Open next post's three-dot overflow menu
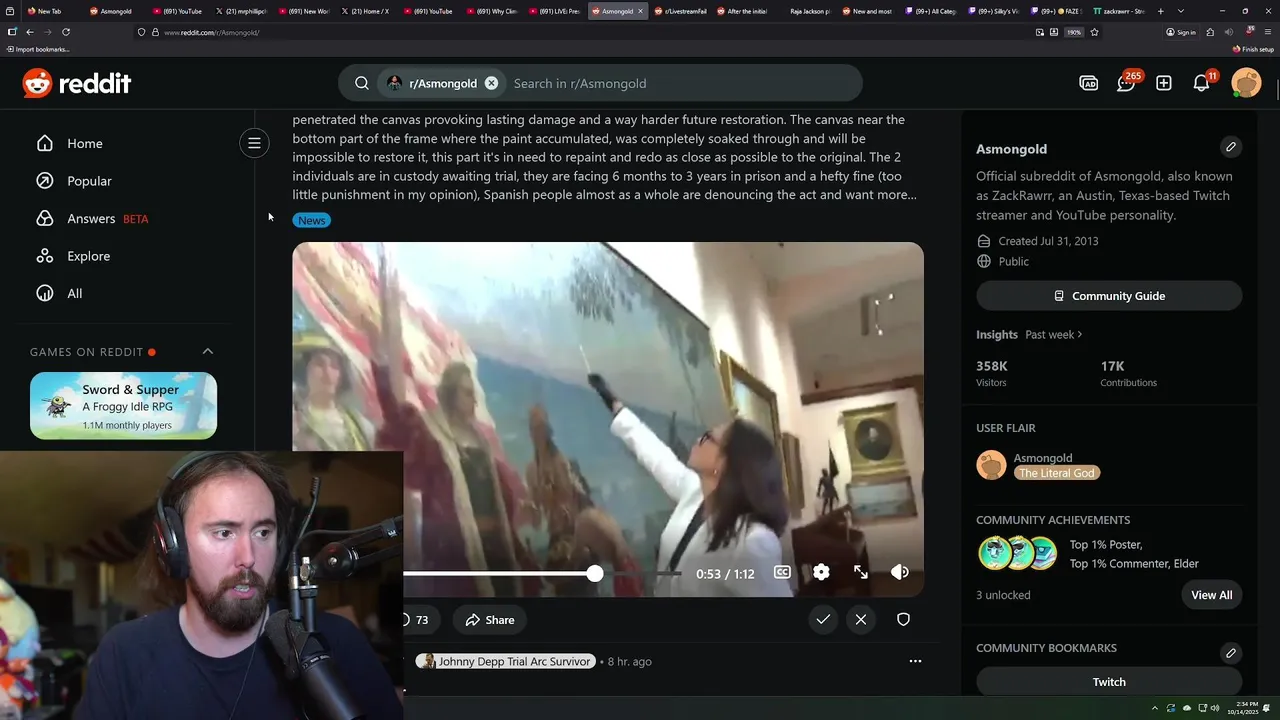This screenshot has height=720, width=1280. click(x=915, y=661)
